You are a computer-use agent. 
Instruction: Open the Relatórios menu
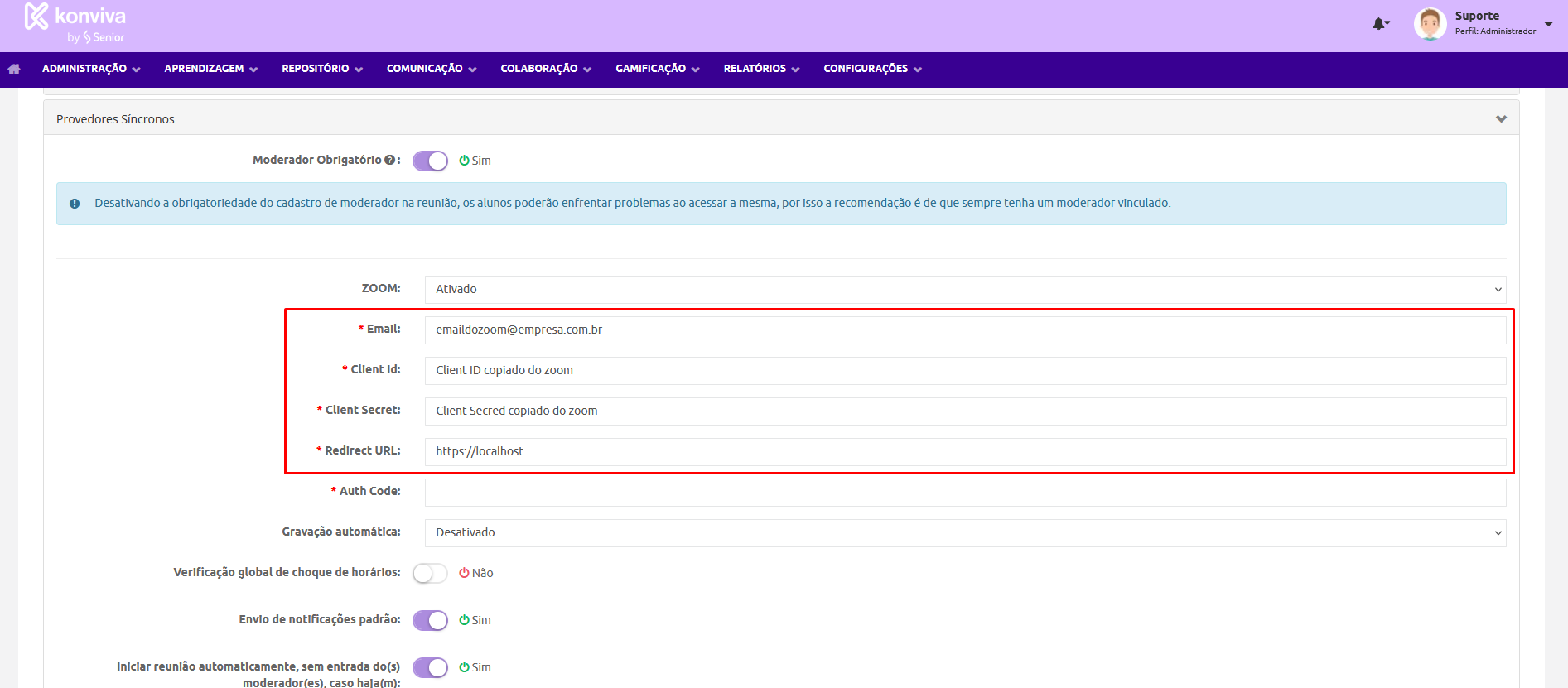click(x=761, y=69)
